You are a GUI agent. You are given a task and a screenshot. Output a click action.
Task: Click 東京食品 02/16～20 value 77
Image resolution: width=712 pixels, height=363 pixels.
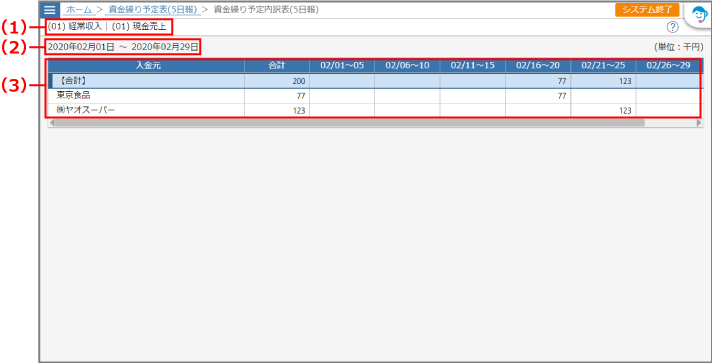538,96
